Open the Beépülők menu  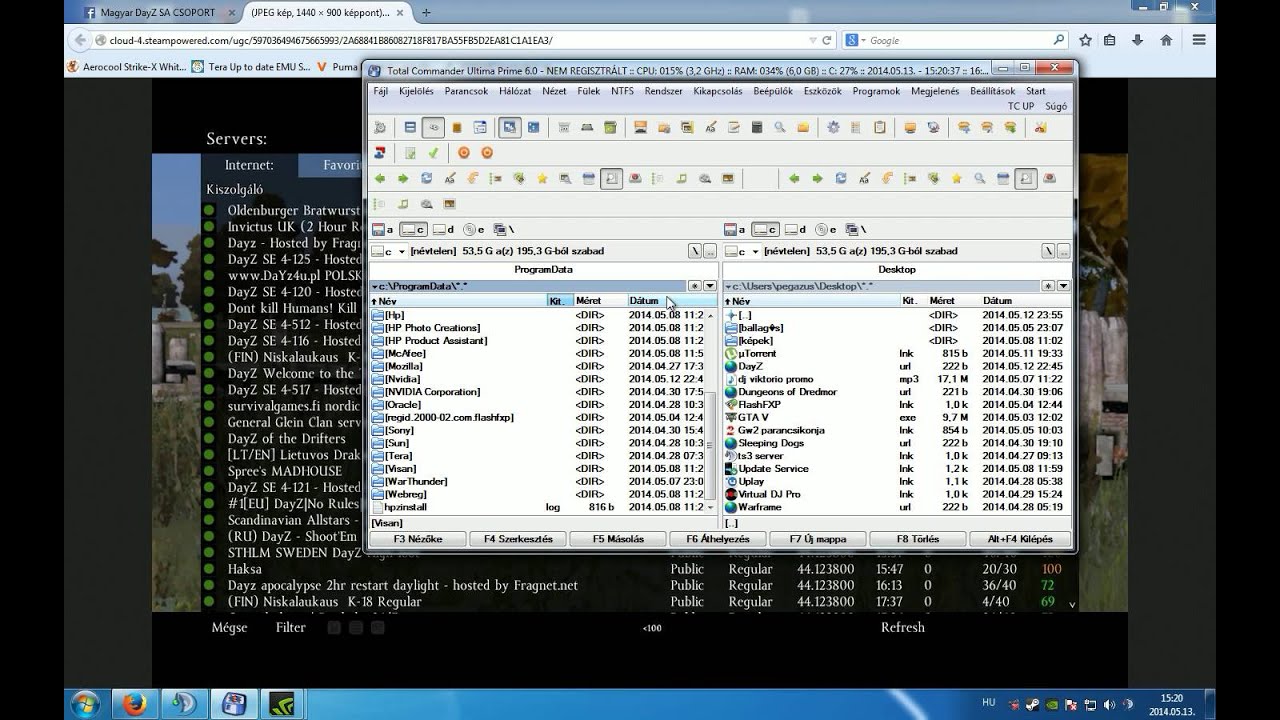(x=773, y=91)
